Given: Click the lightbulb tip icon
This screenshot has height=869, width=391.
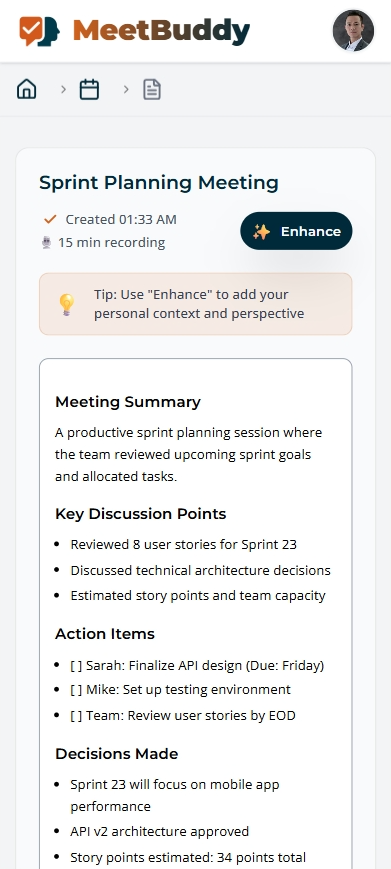Looking at the screenshot, I should click(x=66, y=304).
